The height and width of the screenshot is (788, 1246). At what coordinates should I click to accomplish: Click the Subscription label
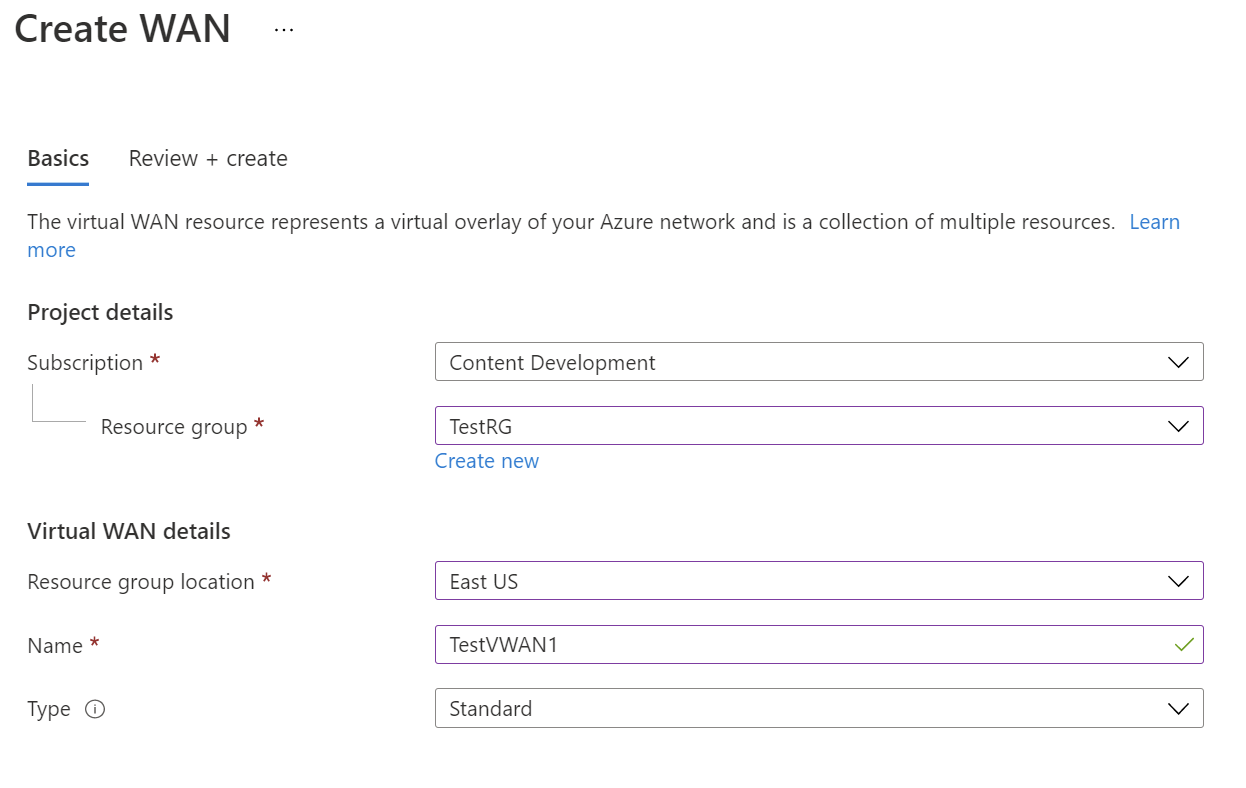coord(85,362)
